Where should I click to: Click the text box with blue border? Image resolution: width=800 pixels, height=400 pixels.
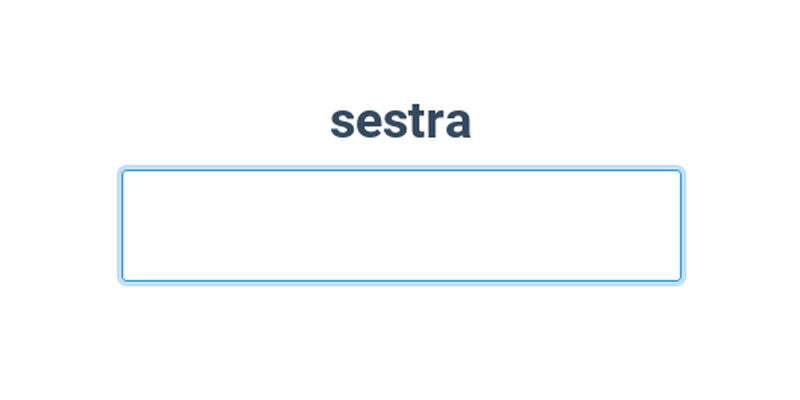tap(401, 225)
